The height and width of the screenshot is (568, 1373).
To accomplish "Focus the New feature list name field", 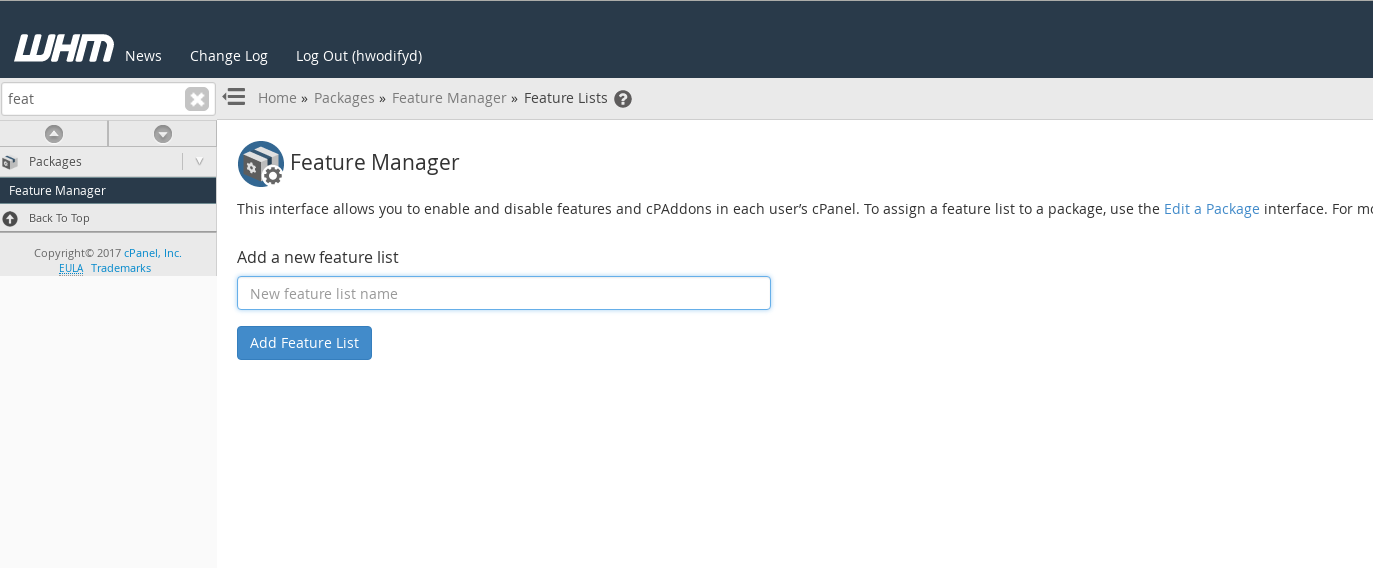I will [x=504, y=293].
